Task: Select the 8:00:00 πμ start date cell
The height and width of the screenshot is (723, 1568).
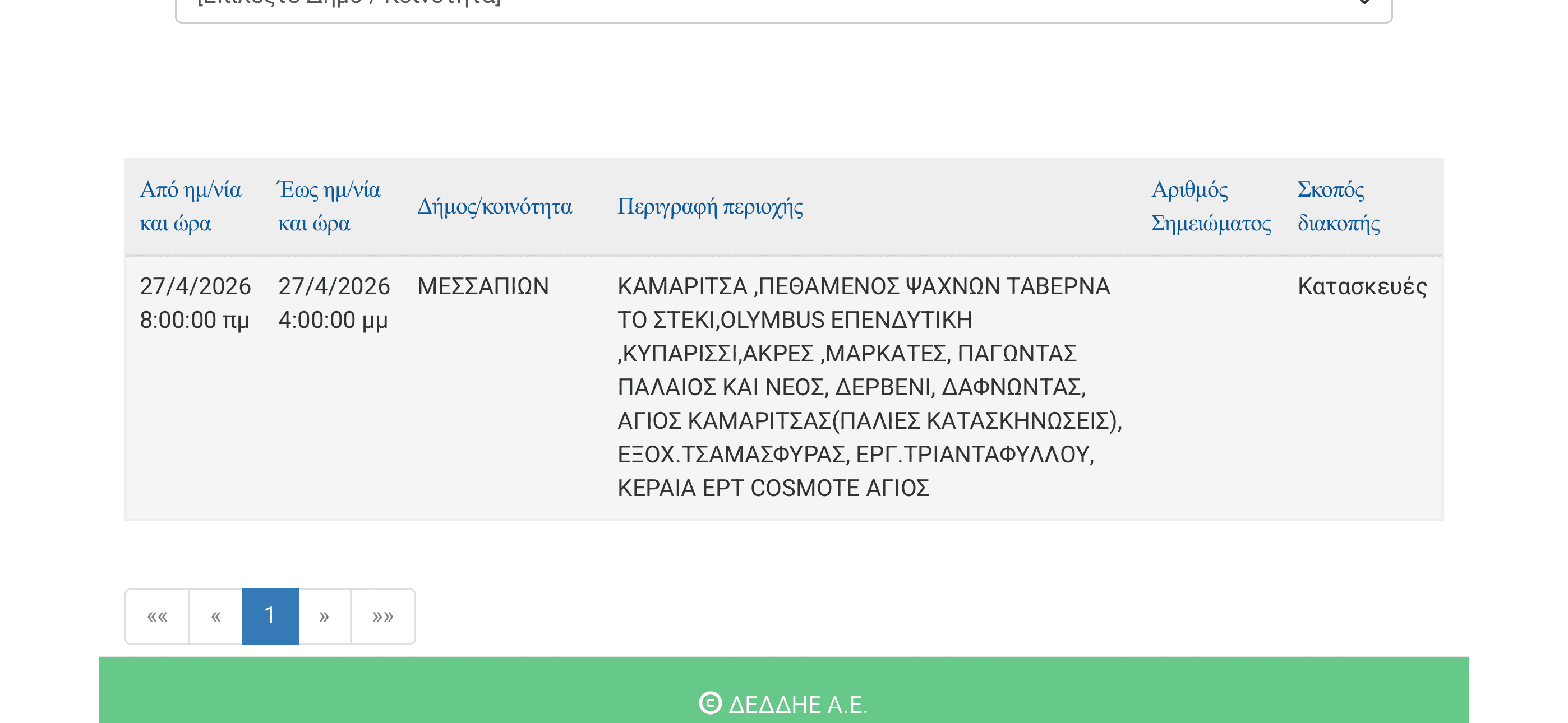Action: pyautogui.click(x=195, y=303)
